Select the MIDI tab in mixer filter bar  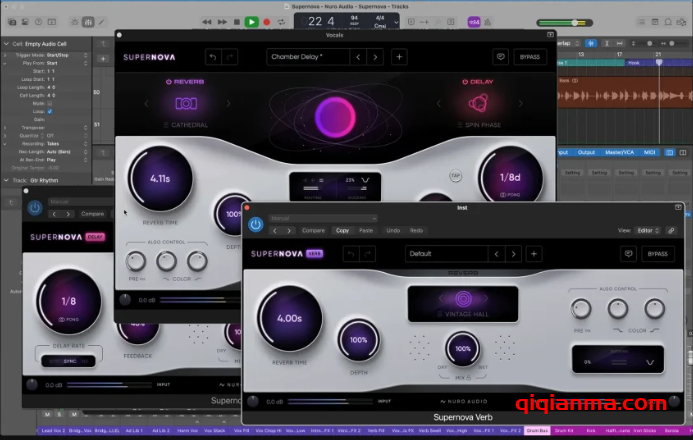pos(649,152)
